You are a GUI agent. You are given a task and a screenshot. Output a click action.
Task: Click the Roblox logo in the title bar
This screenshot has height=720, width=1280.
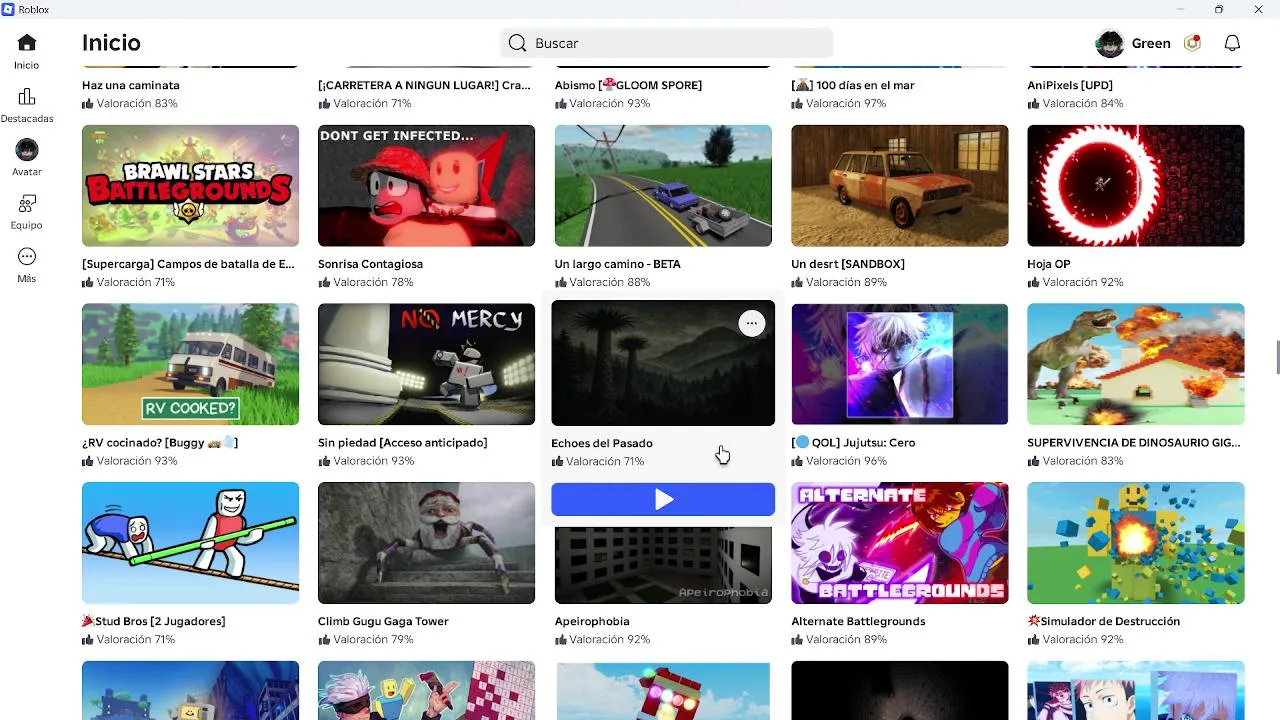pyautogui.click(x=8, y=9)
